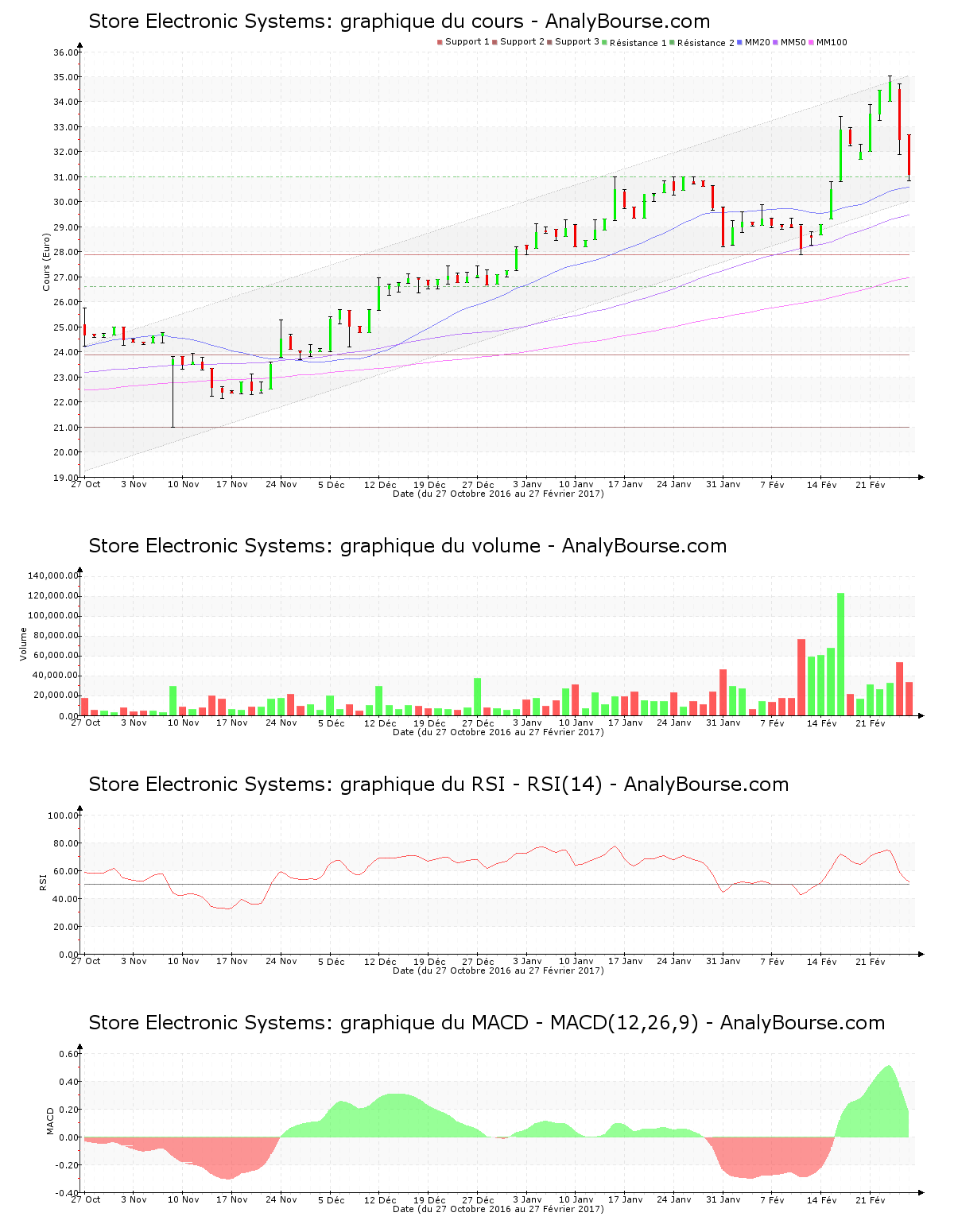Click the Support 2 legend label
This screenshot has height=1232, width=954.
pos(522,41)
